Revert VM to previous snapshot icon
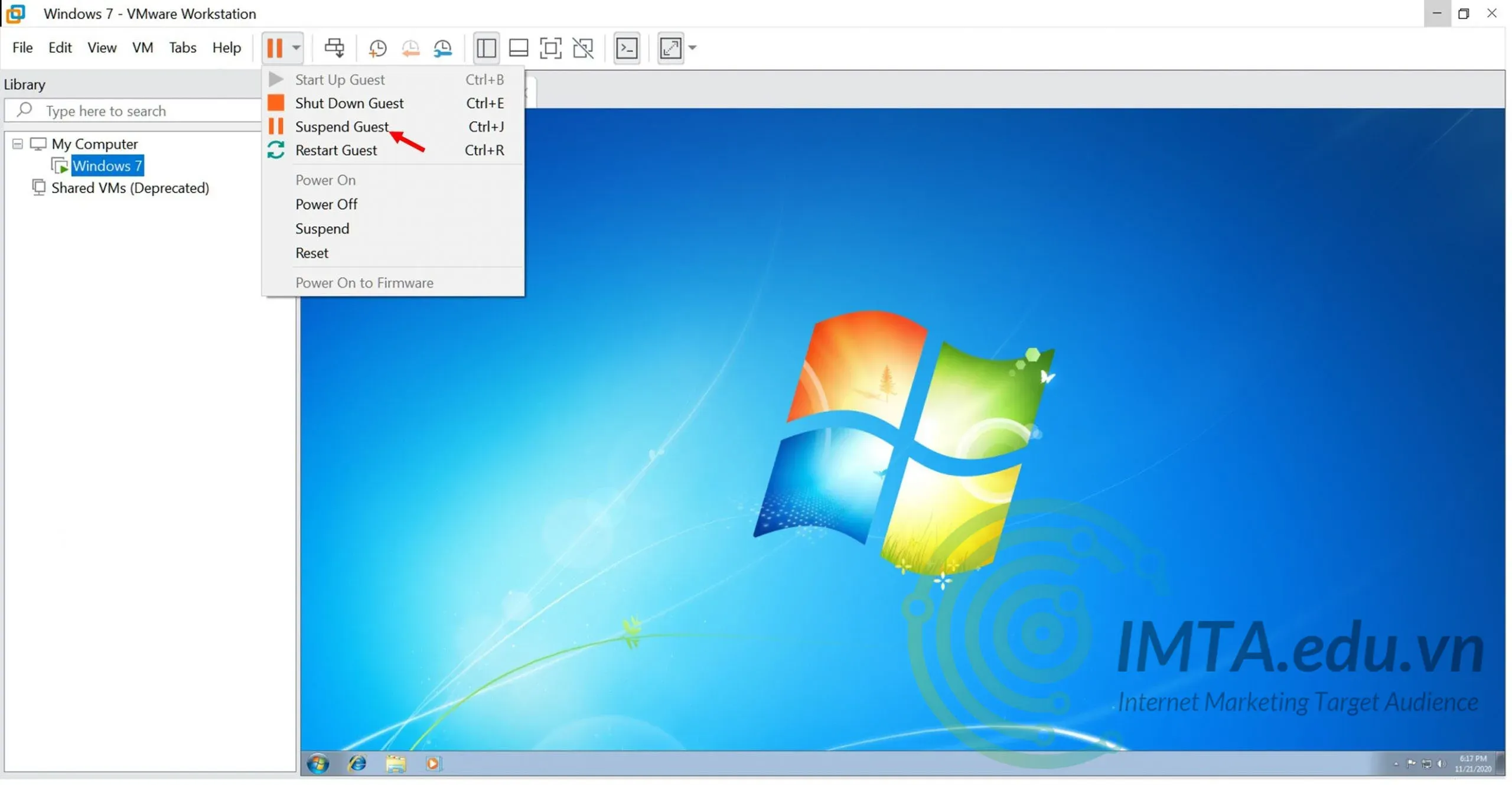This screenshot has height=785, width=1512. (x=410, y=48)
